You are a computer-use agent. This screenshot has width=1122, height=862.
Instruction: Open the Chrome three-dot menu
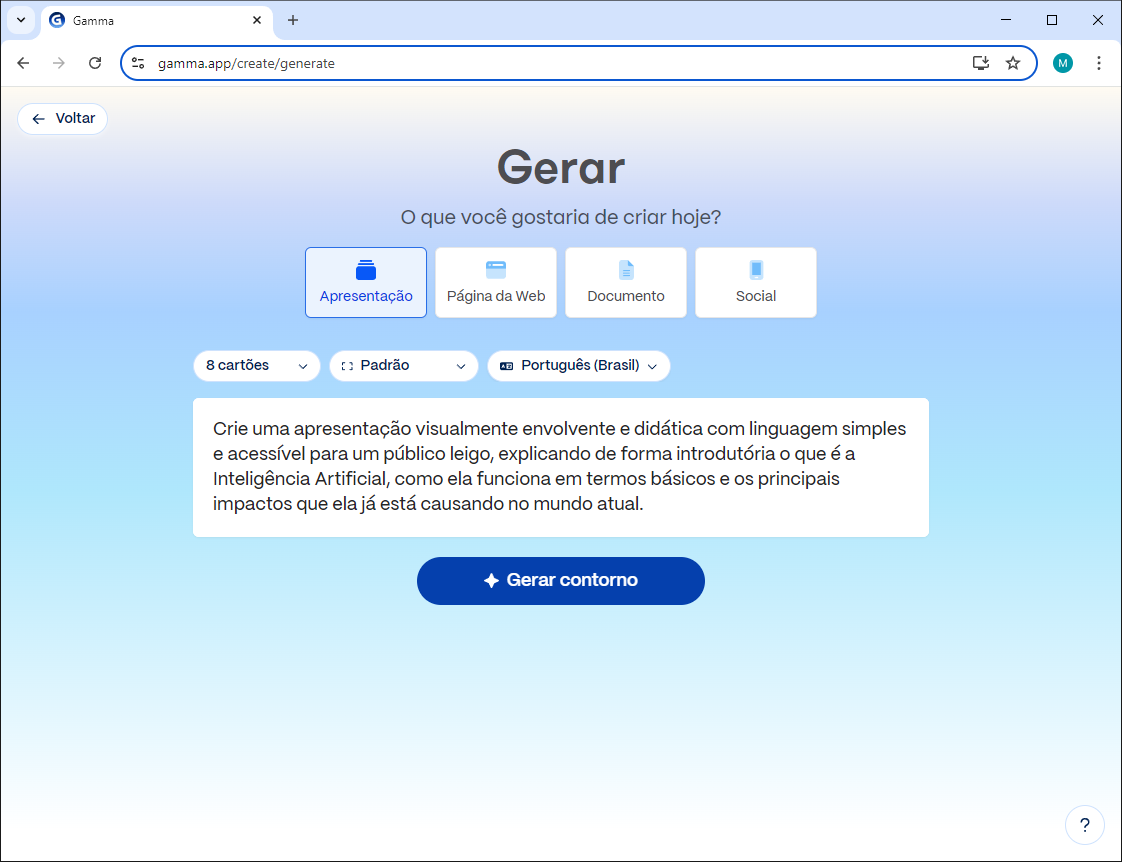[1099, 63]
